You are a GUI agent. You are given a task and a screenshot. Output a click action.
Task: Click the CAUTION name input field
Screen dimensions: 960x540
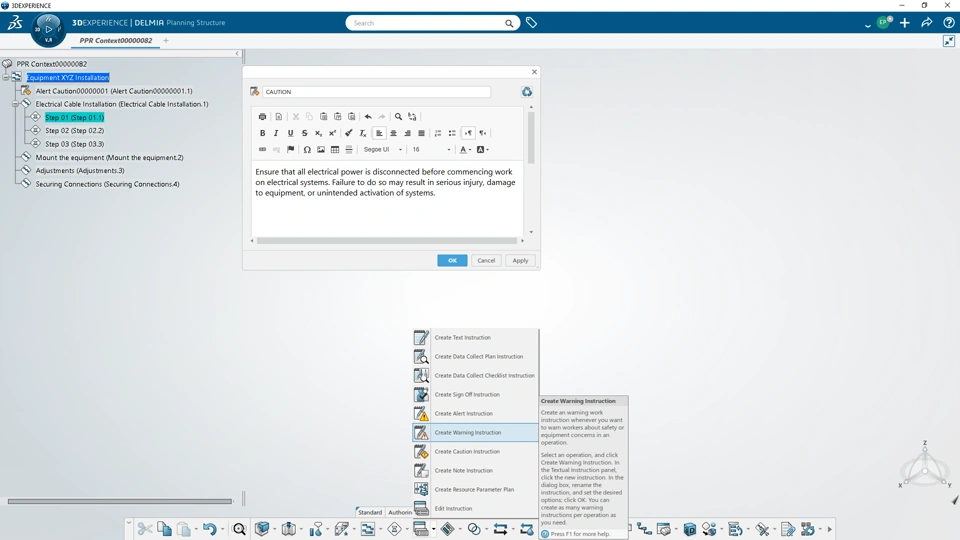pos(377,92)
